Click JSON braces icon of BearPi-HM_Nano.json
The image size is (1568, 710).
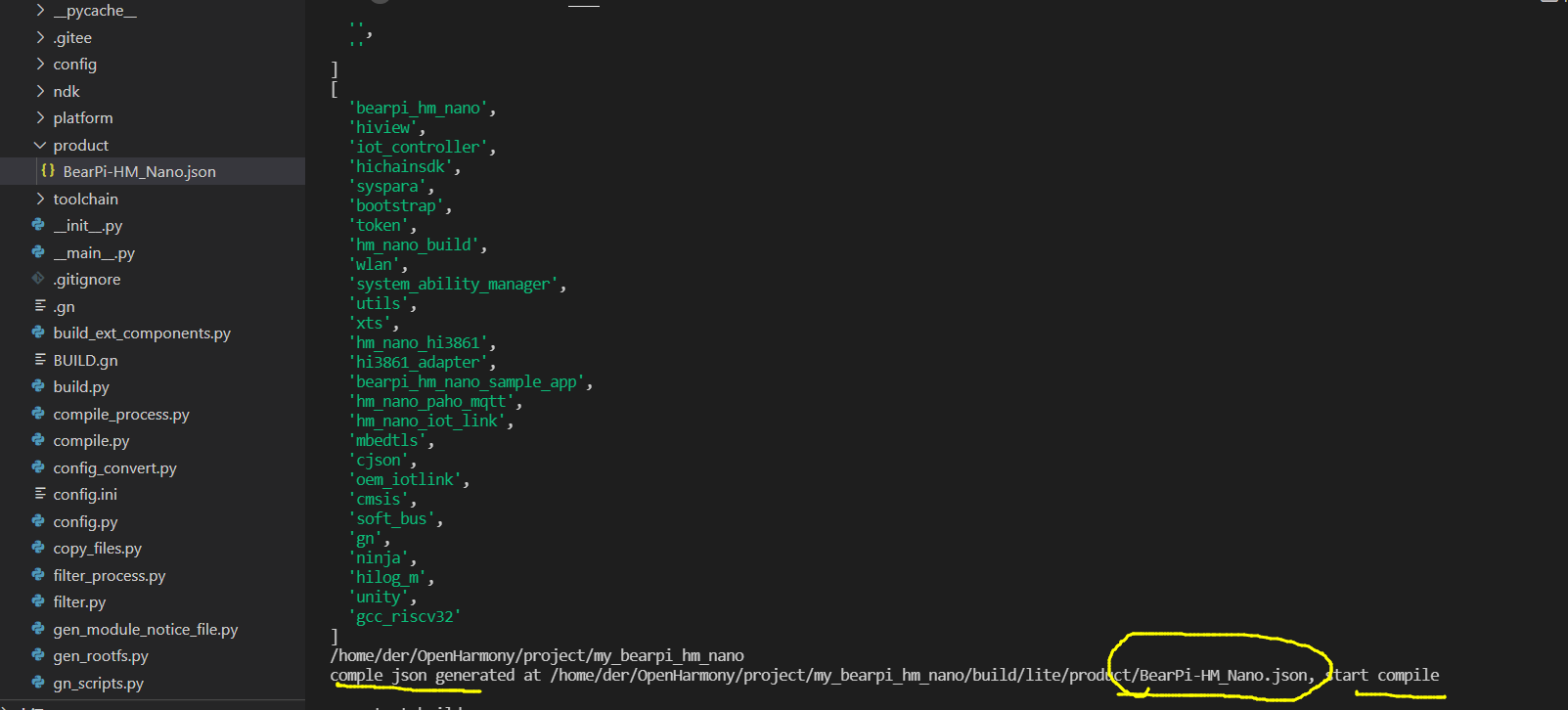[48, 171]
